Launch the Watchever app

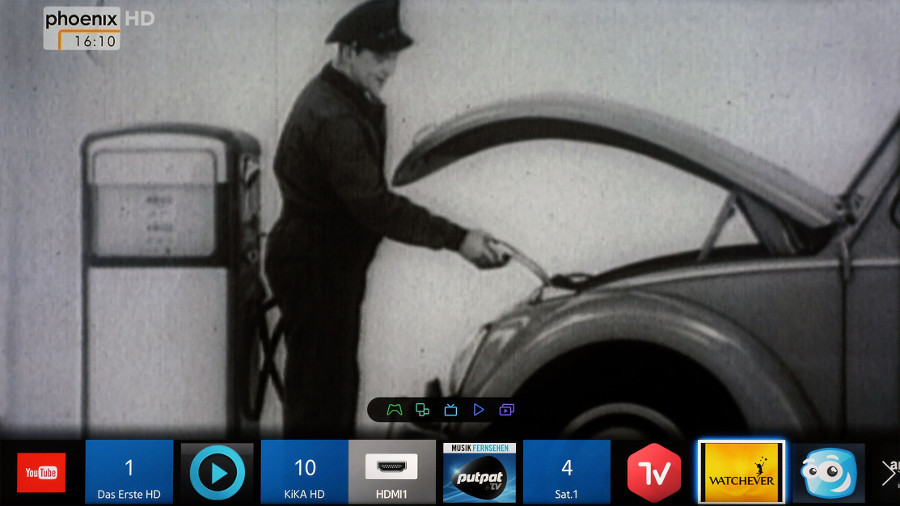tap(741, 472)
